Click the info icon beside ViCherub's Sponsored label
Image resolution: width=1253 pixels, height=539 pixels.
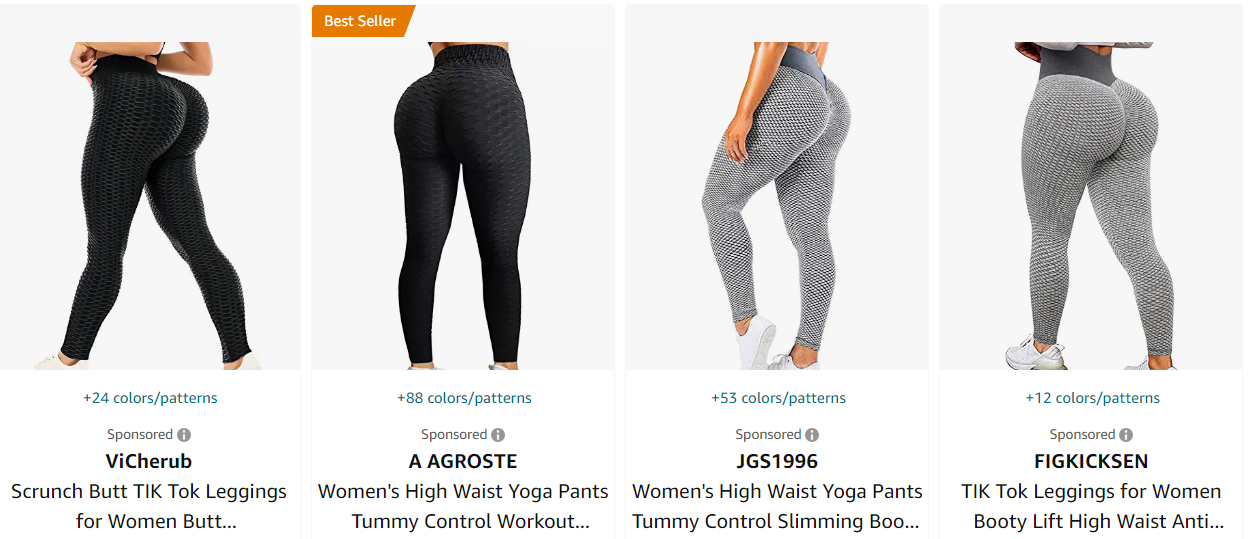(x=184, y=435)
